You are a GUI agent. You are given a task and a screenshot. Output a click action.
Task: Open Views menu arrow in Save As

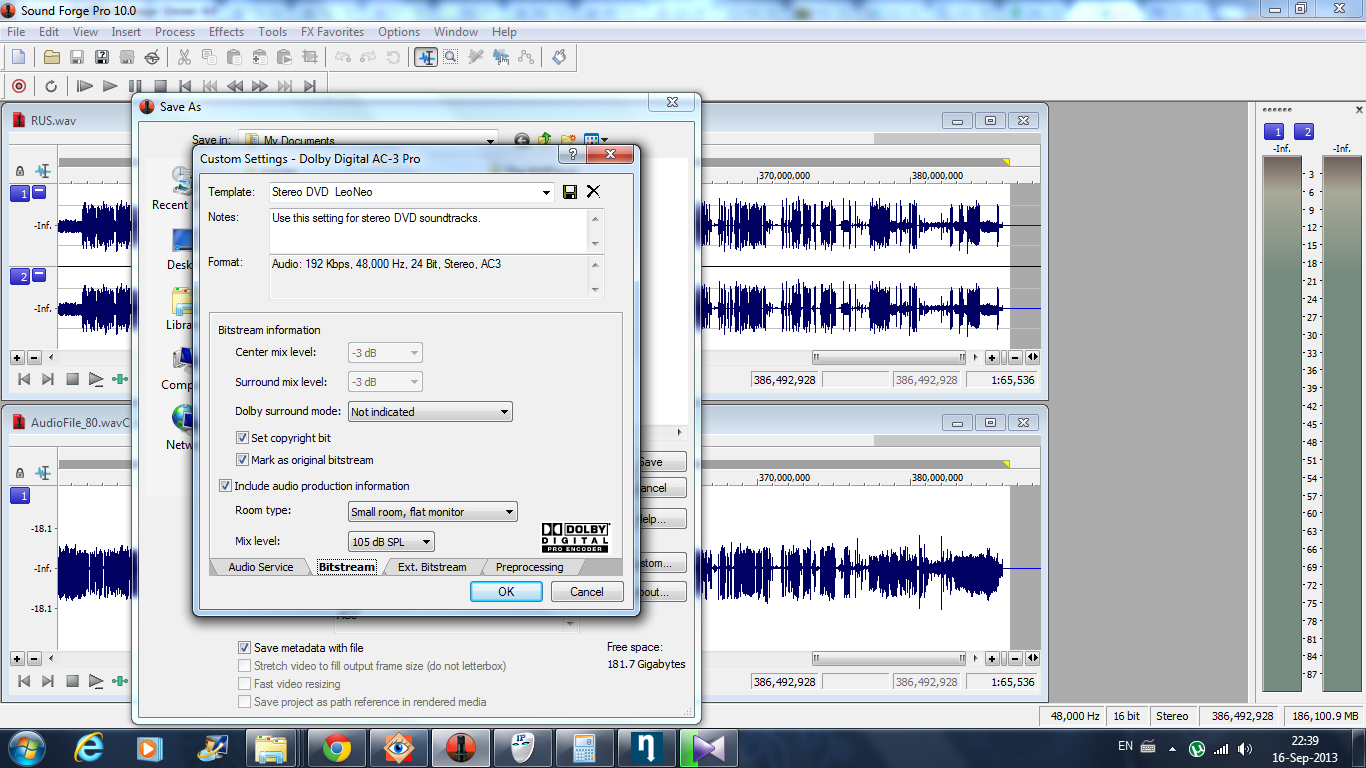tap(604, 140)
